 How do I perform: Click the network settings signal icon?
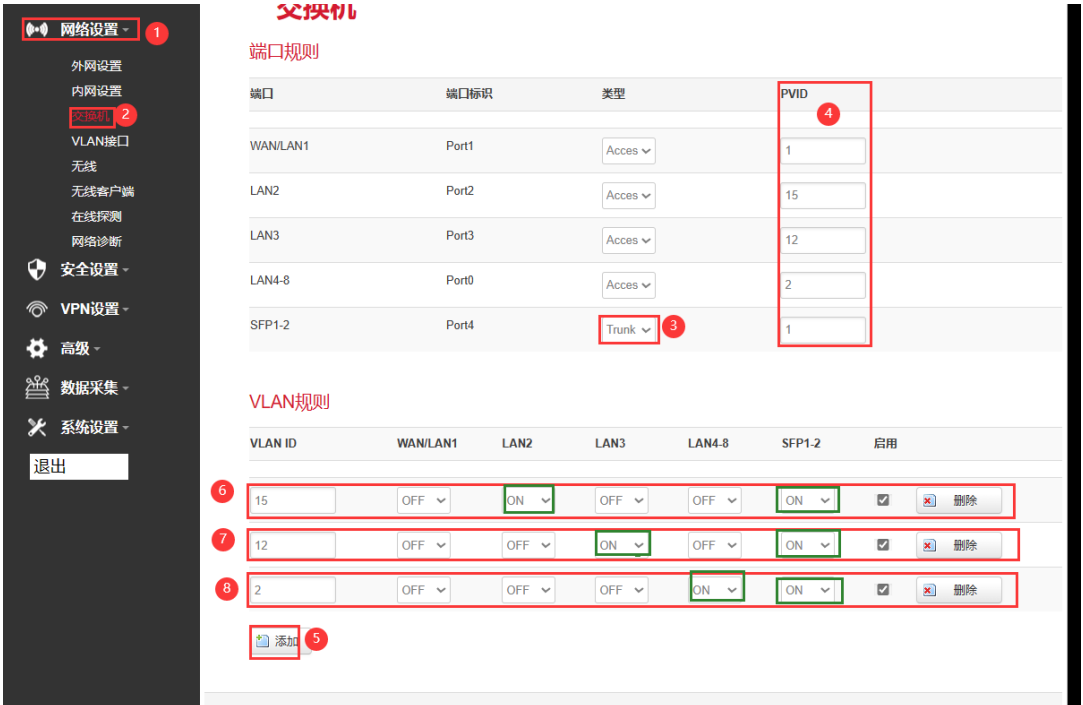(36, 30)
